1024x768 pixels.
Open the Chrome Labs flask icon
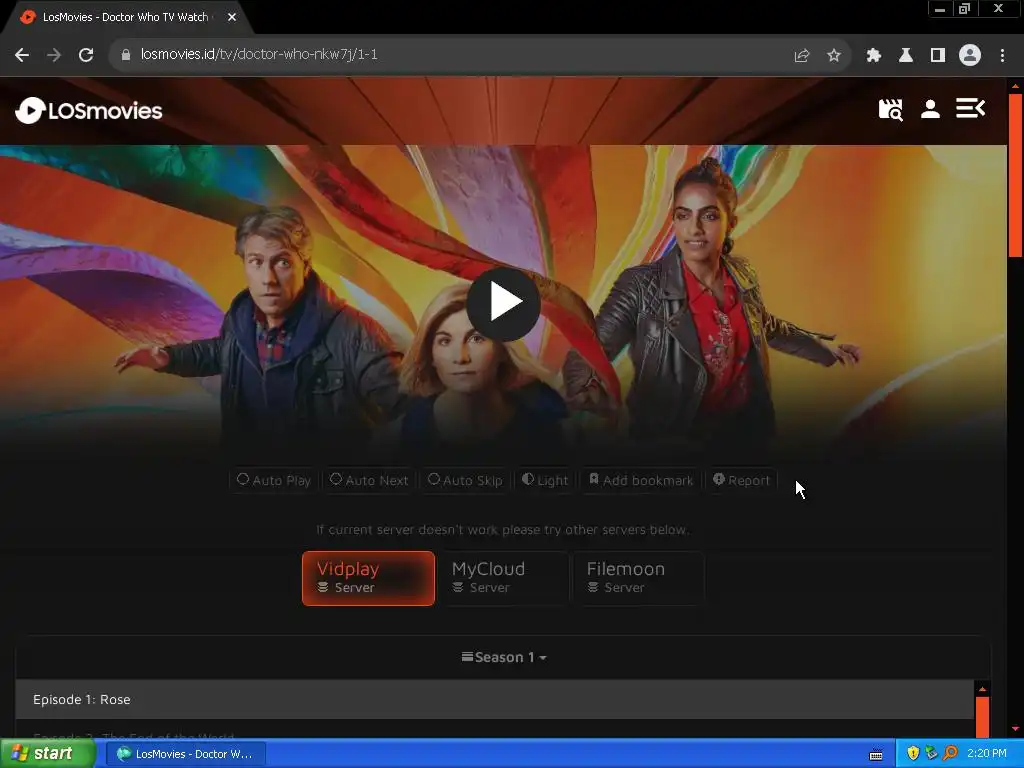(x=906, y=56)
